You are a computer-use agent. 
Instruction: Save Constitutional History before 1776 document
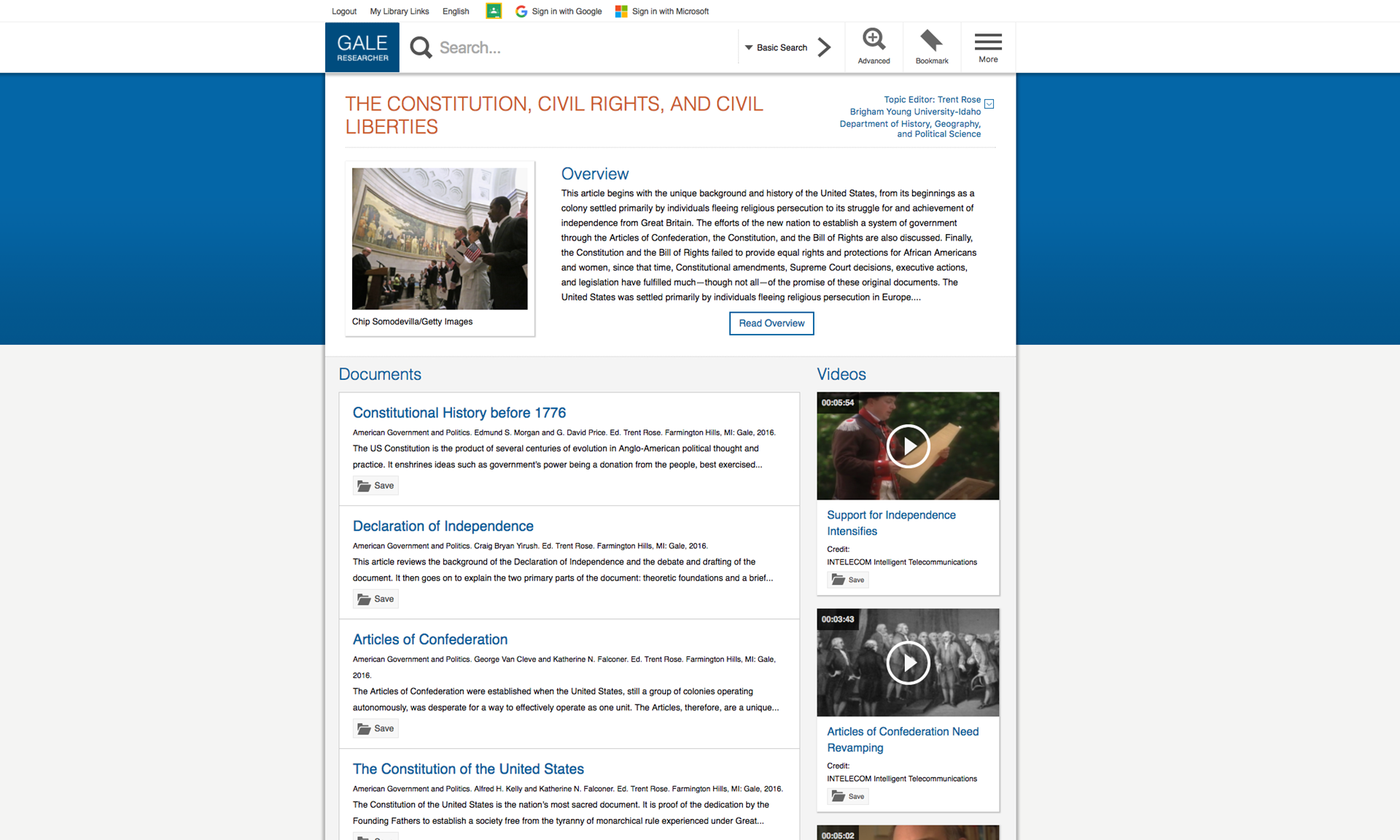point(376,486)
